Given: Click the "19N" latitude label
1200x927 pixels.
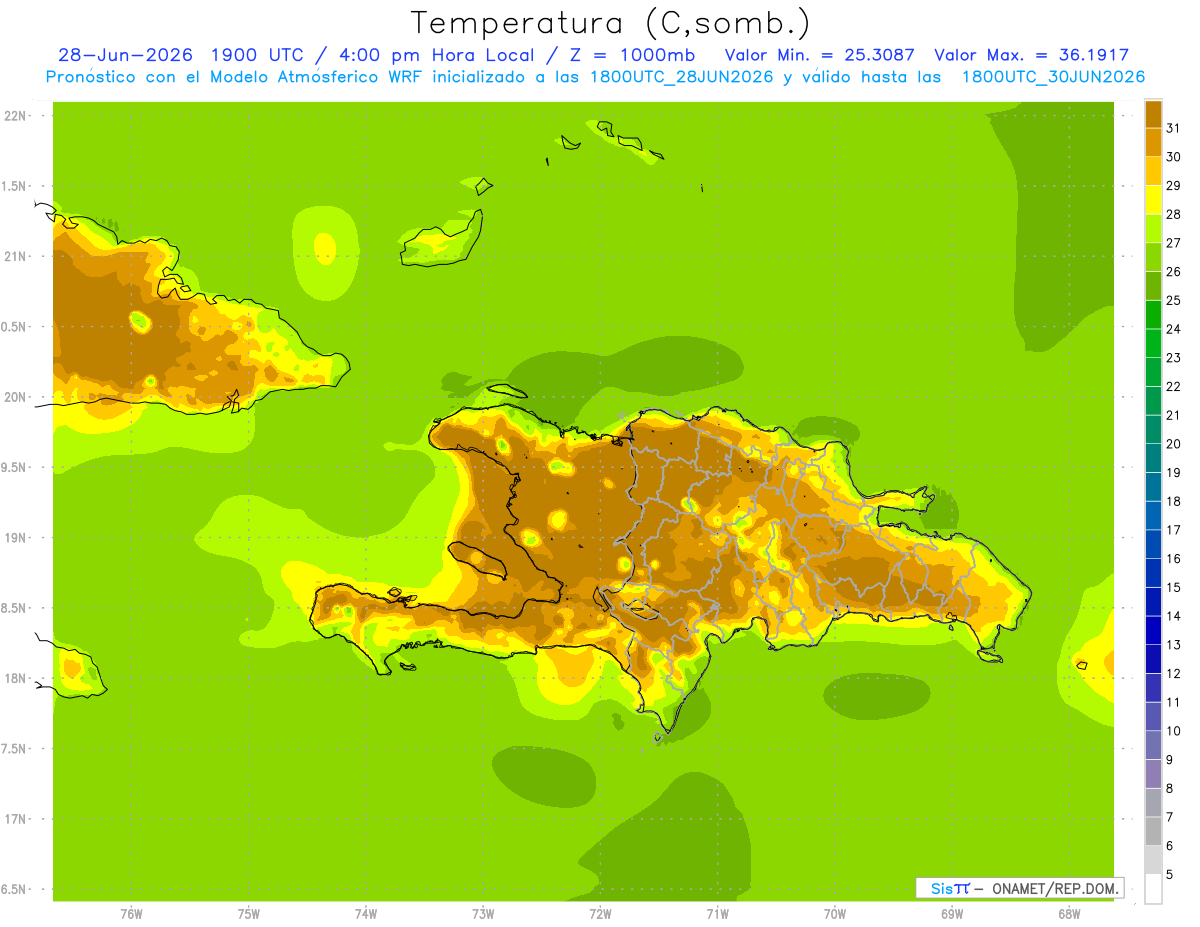Looking at the screenshot, I should coord(16,538).
